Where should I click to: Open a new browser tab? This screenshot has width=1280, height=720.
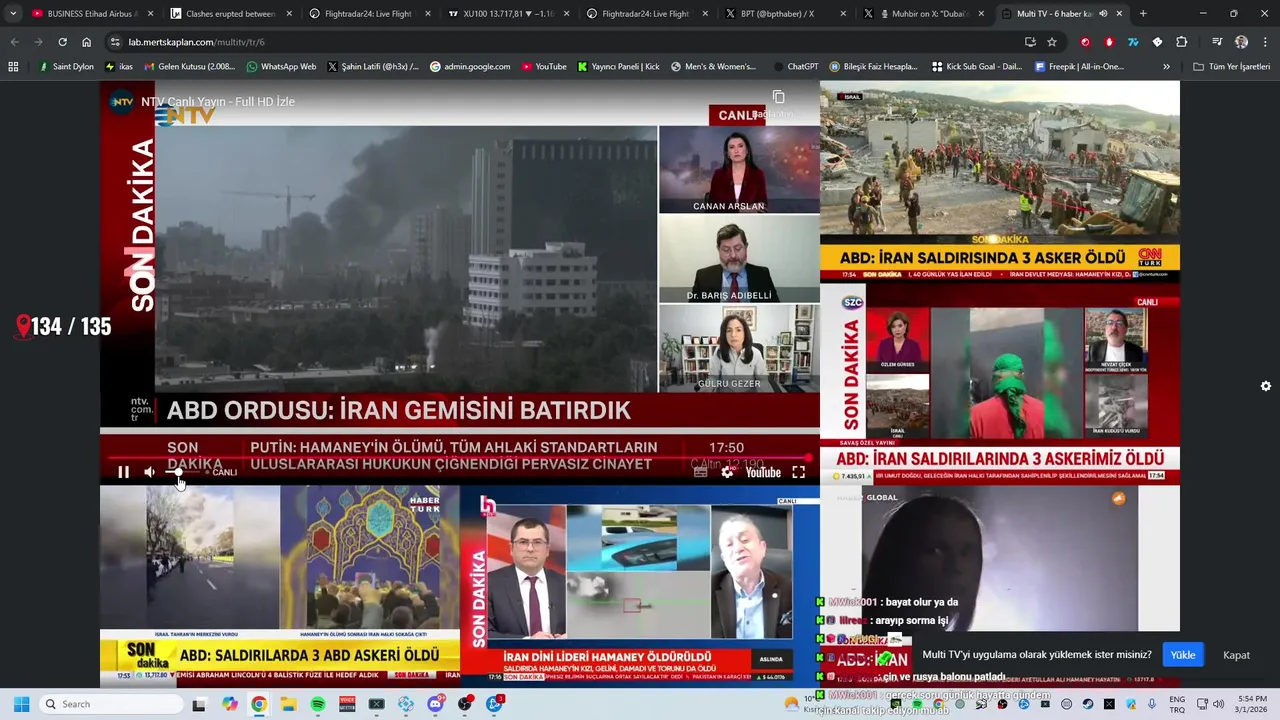tap(1143, 14)
